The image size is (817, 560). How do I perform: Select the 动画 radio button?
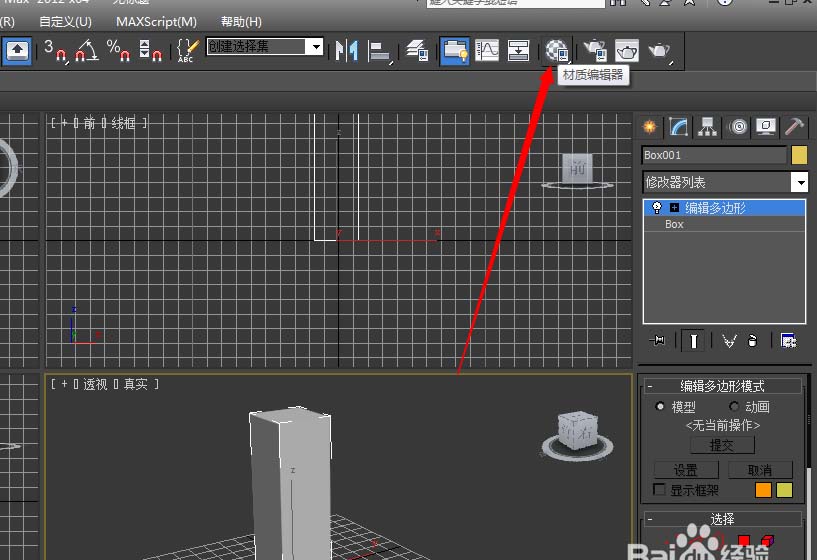734,406
